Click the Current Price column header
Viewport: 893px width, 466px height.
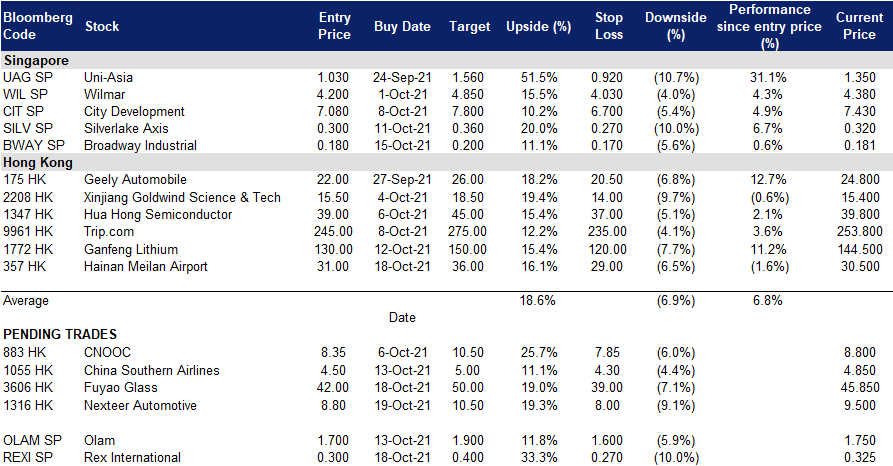click(x=859, y=26)
